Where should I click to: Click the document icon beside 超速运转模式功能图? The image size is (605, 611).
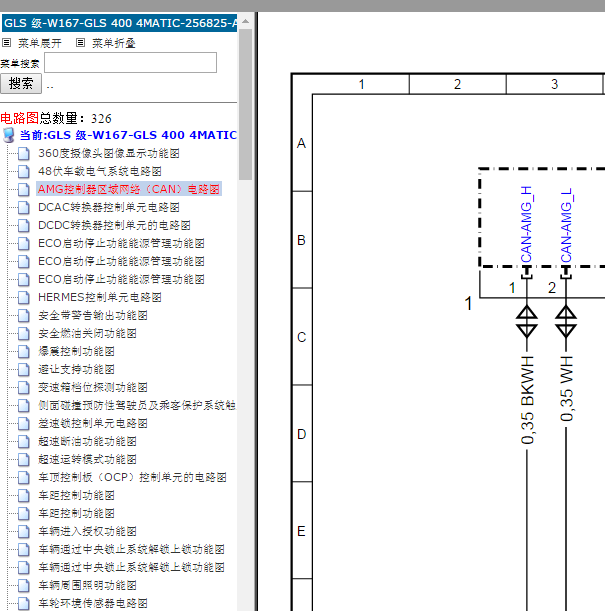point(24,459)
